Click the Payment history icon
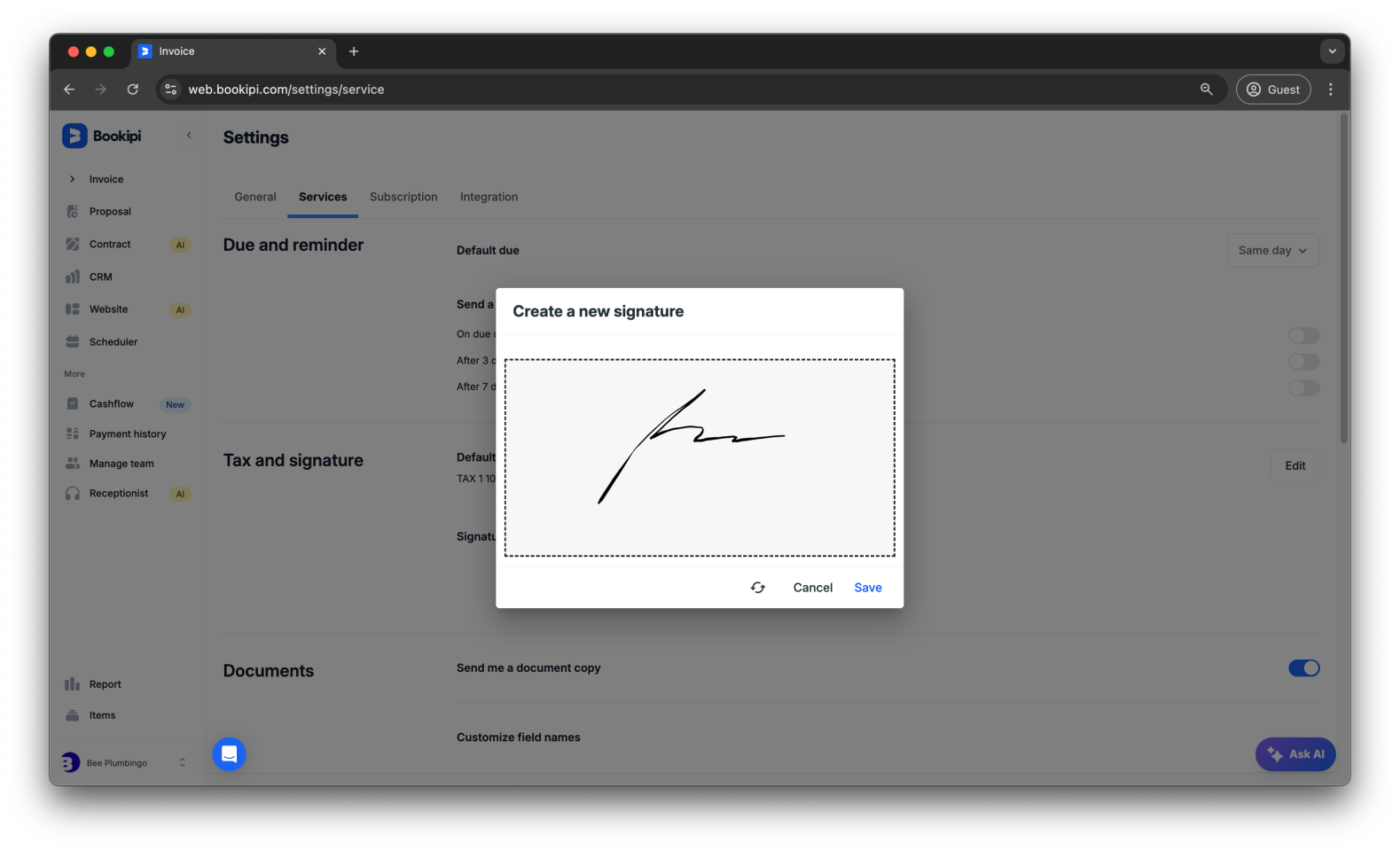Viewport: 1400px width, 851px height. click(73, 434)
